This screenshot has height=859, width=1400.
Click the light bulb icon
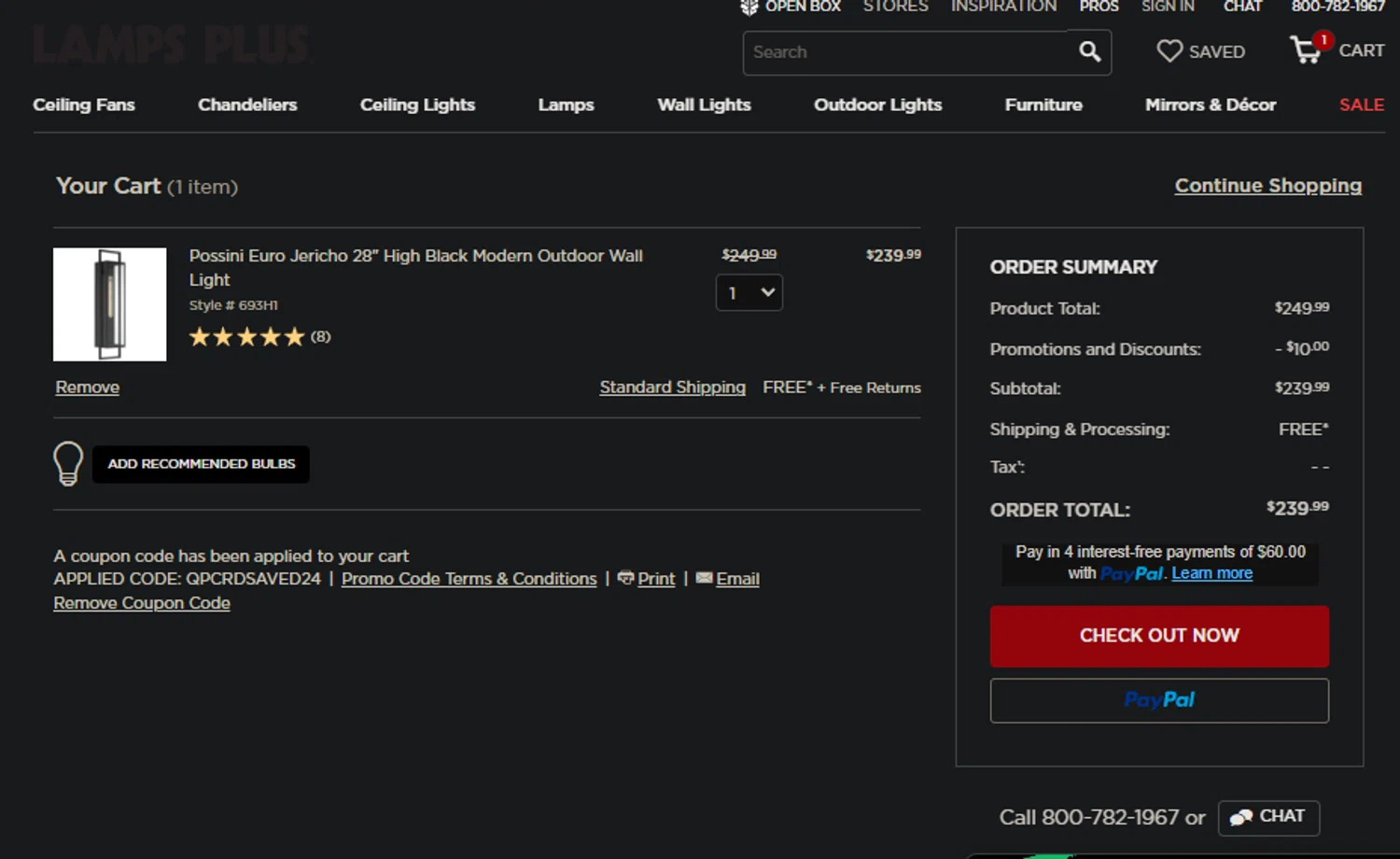tap(68, 463)
